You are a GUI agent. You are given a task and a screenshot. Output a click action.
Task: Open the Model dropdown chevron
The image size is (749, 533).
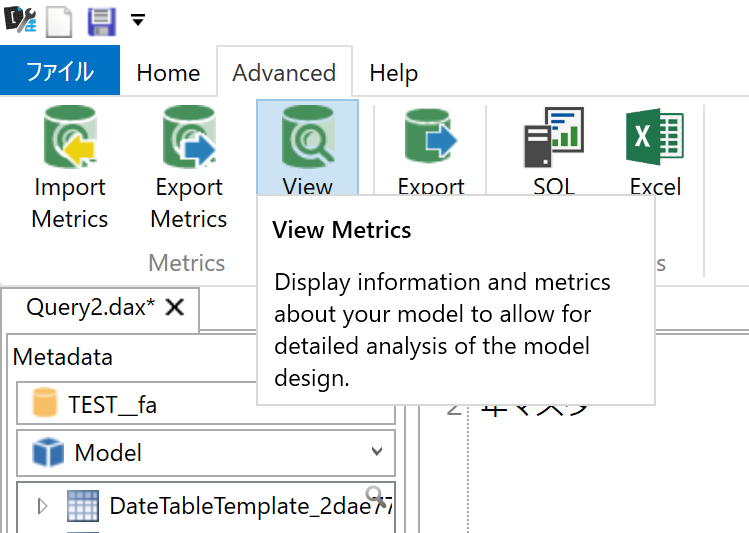click(377, 451)
